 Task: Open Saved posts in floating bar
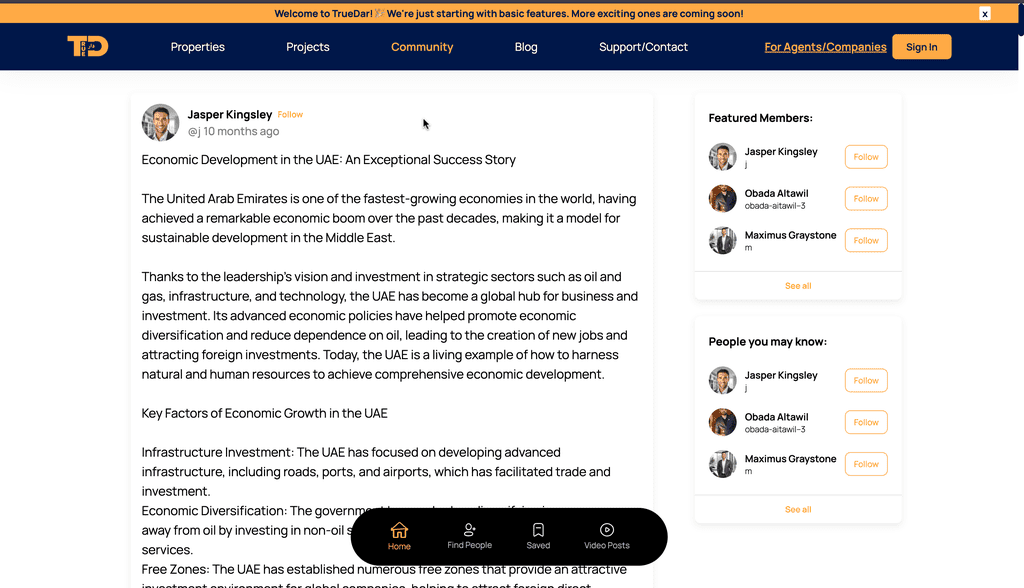point(538,536)
